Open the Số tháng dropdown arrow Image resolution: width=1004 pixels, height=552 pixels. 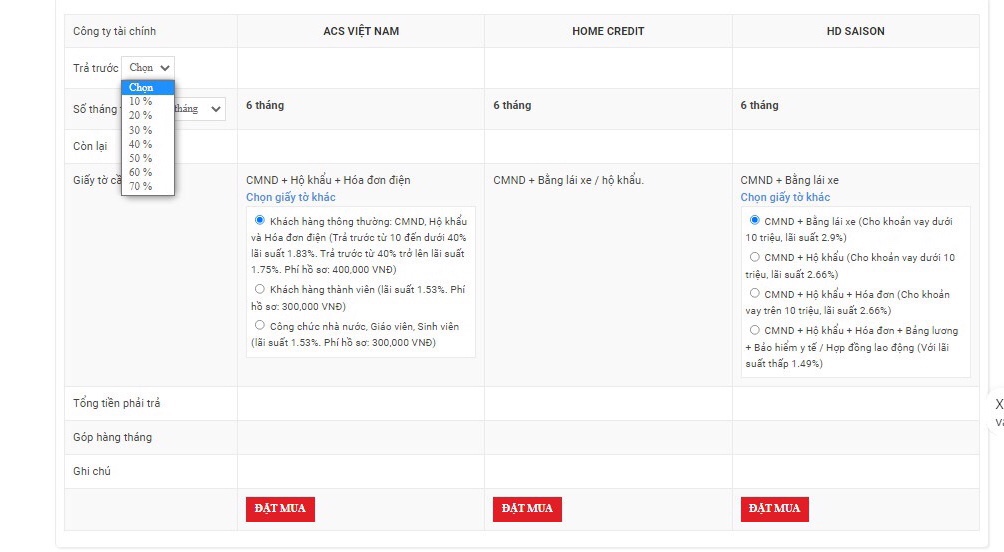click(216, 109)
